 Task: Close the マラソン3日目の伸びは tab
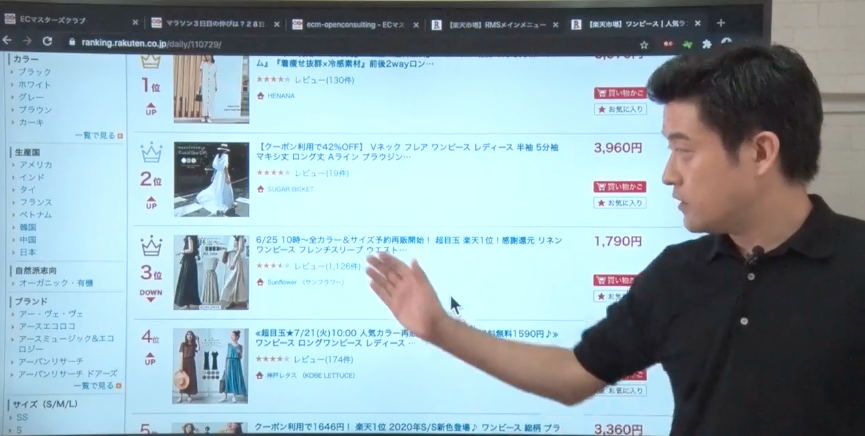point(276,24)
